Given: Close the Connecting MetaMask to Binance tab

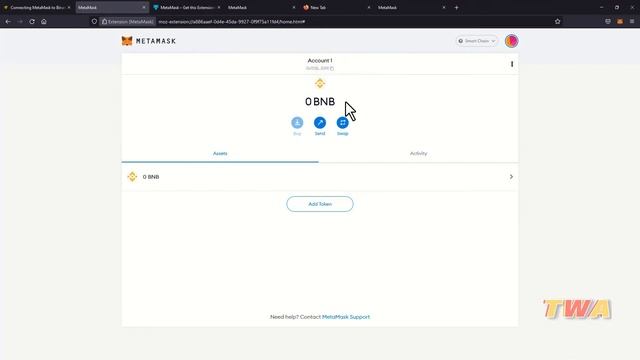Looking at the screenshot, I should pos(69,7).
